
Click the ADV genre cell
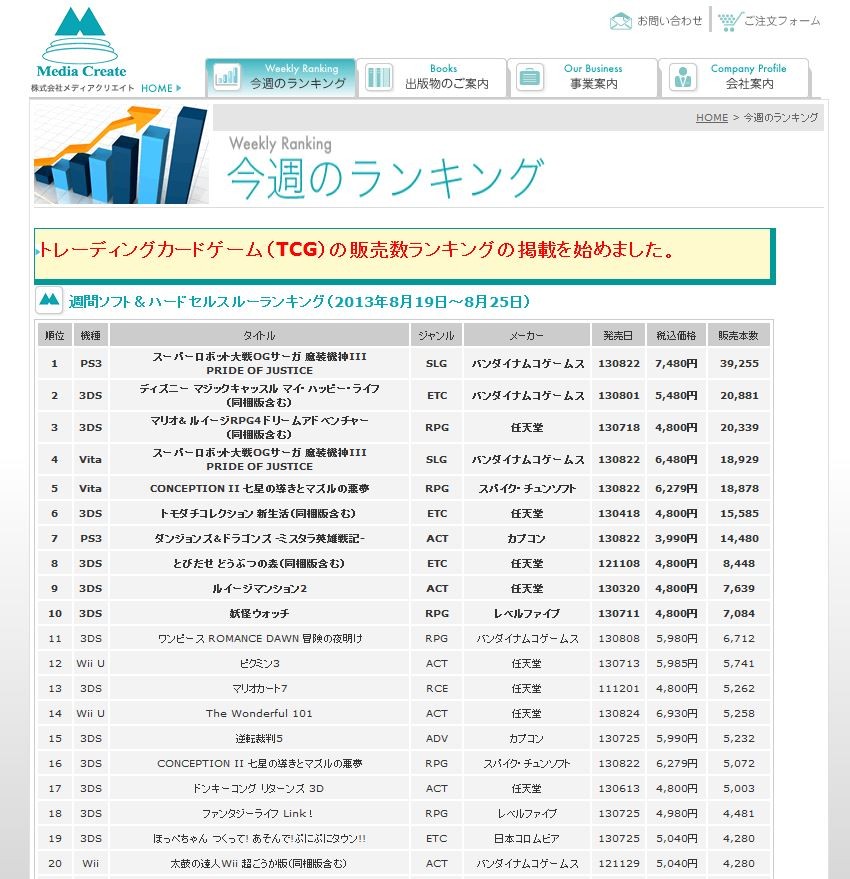[436, 738]
